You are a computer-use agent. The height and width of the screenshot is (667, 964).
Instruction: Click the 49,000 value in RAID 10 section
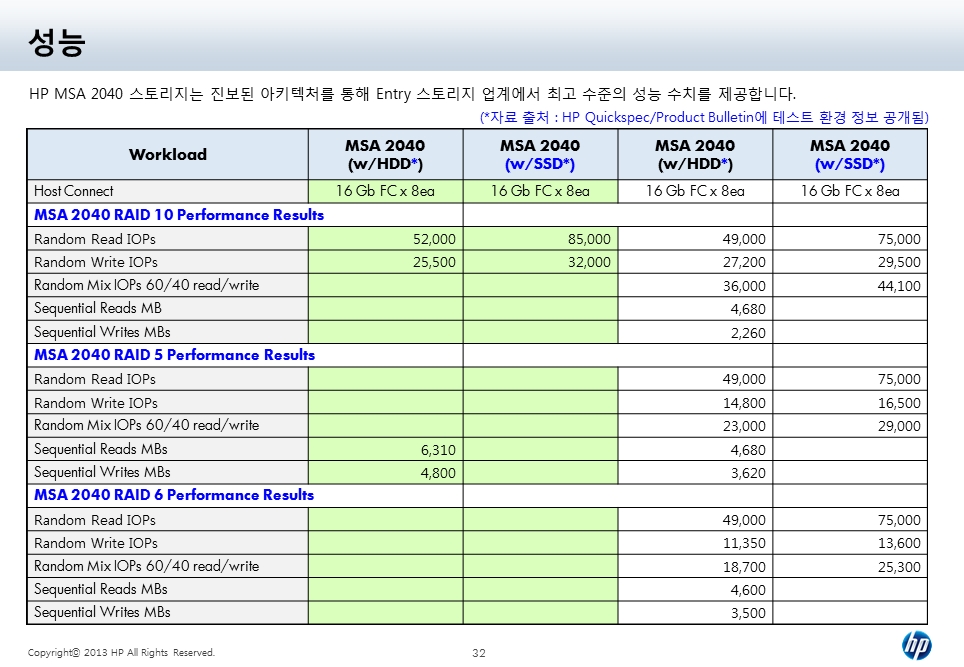[695, 239]
